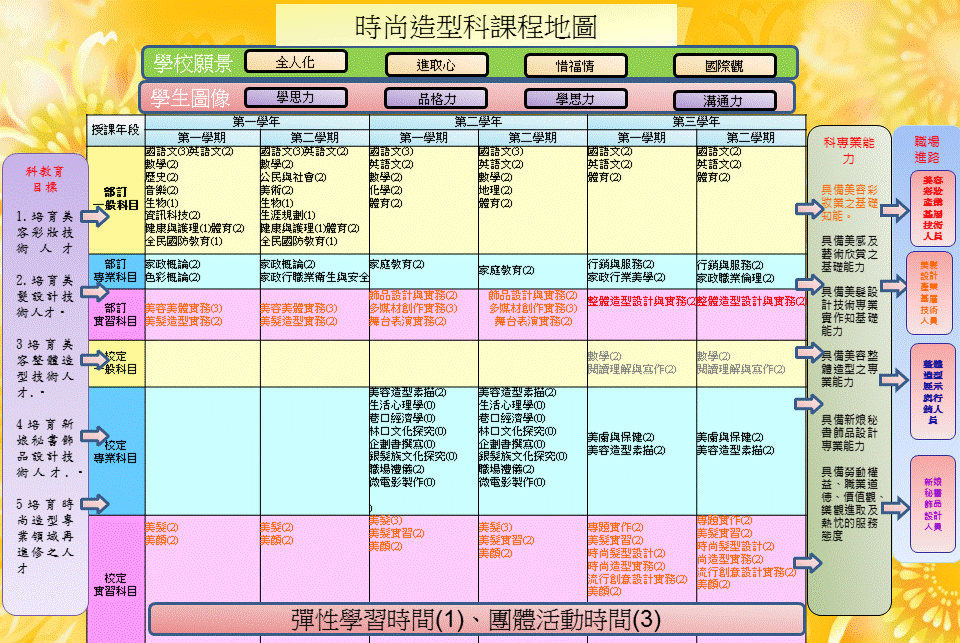The width and height of the screenshot is (960, 643).
Task: Select the 美術(2) course entry
Action: click(277, 190)
